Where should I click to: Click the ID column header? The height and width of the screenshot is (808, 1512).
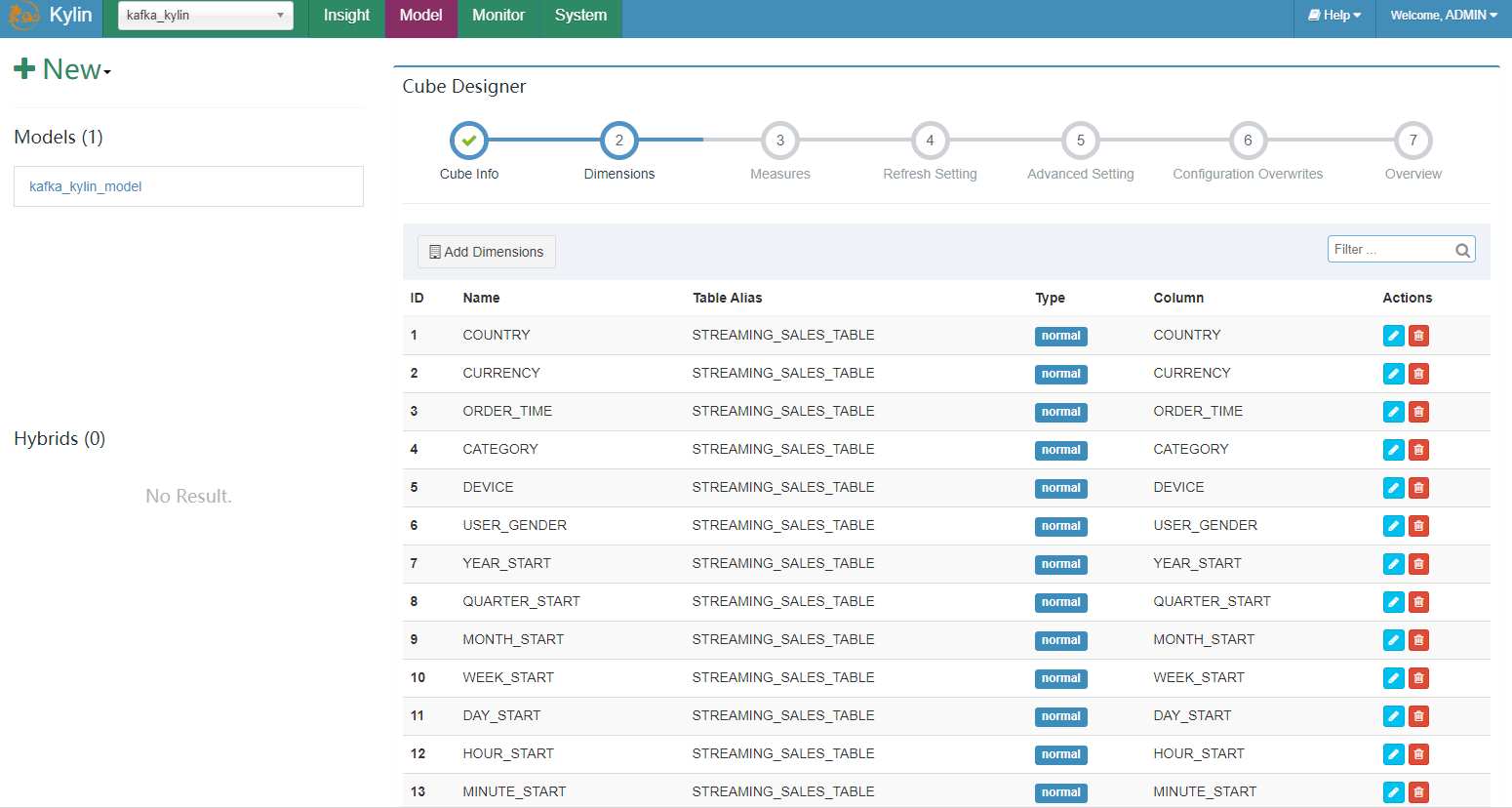(x=417, y=298)
